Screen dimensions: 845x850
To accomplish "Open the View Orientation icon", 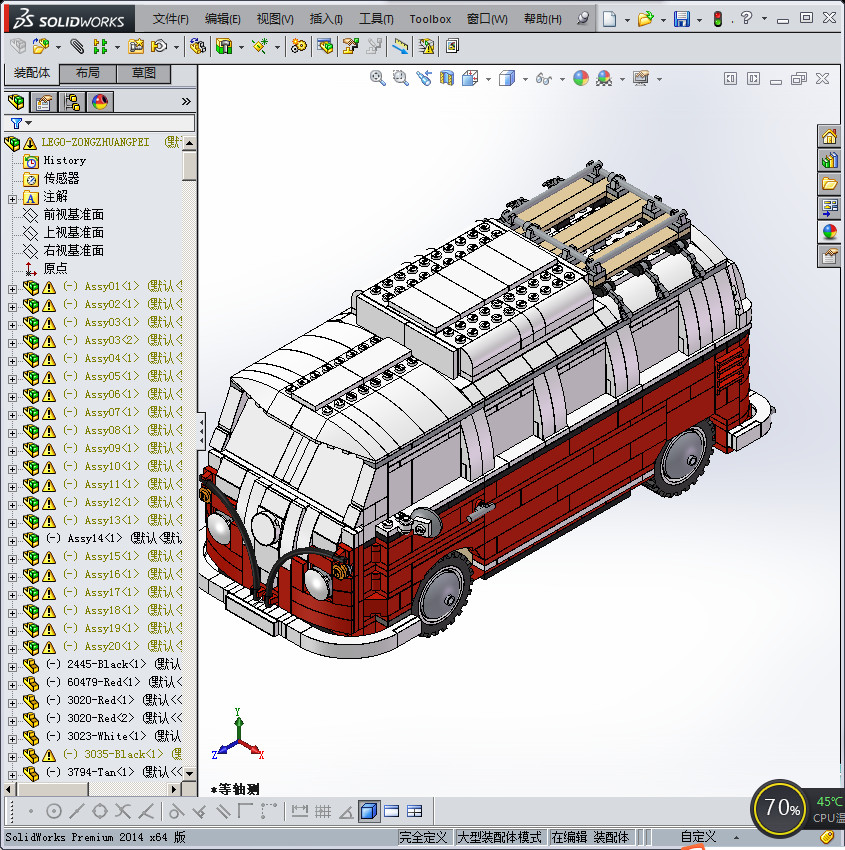I will [470, 79].
